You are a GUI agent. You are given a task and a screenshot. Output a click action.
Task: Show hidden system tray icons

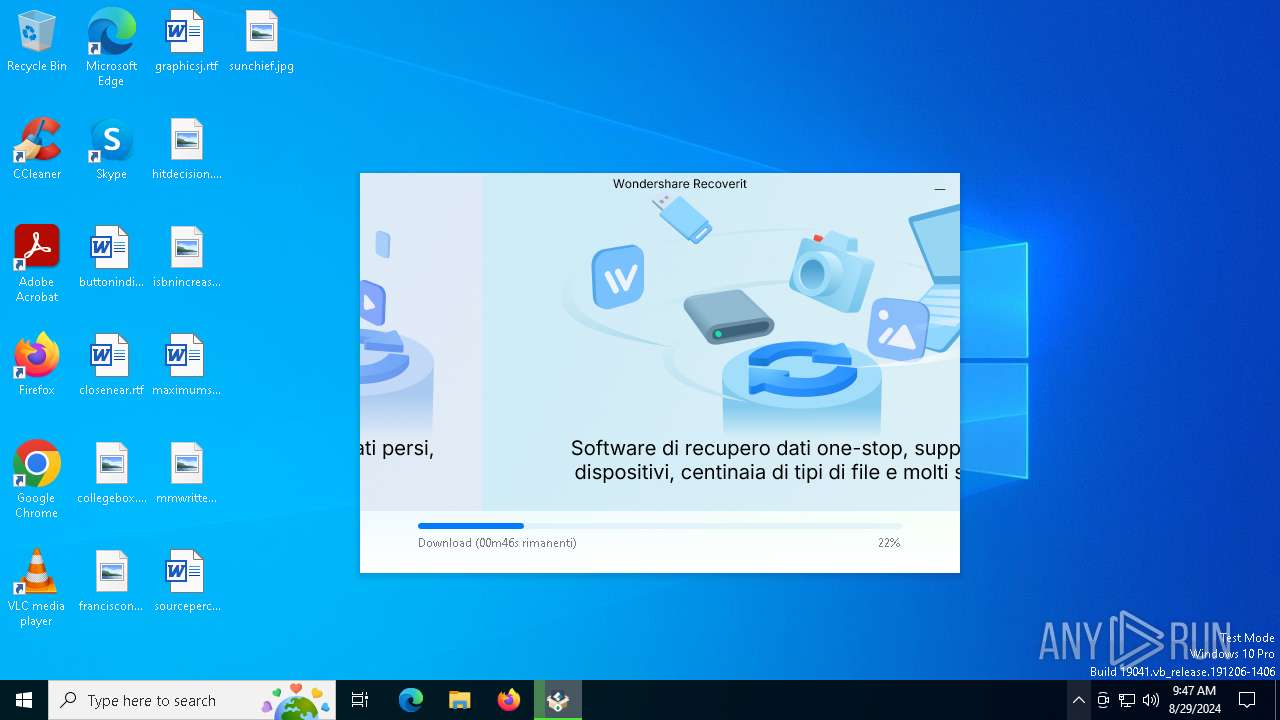coord(1079,700)
